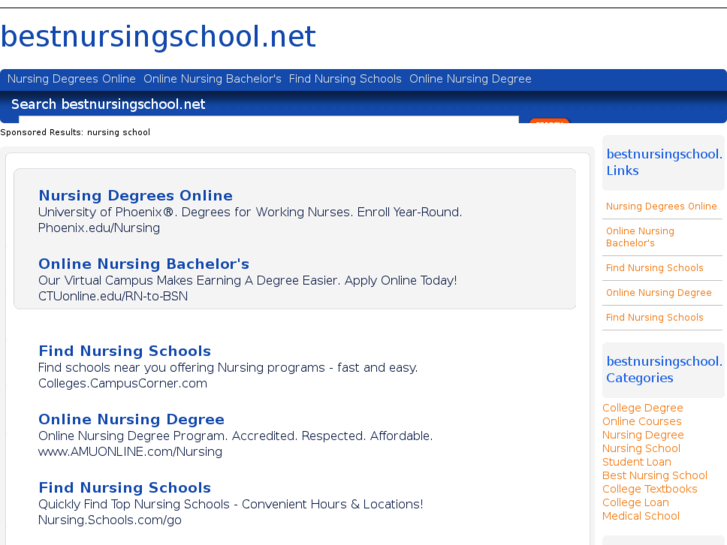Click 'Quickly Find Top Nursing Schools' description
727x545 pixels.
[x=230, y=504]
